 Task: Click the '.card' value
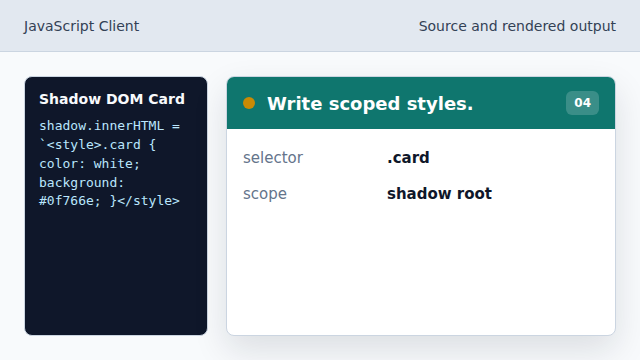(x=408, y=158)
